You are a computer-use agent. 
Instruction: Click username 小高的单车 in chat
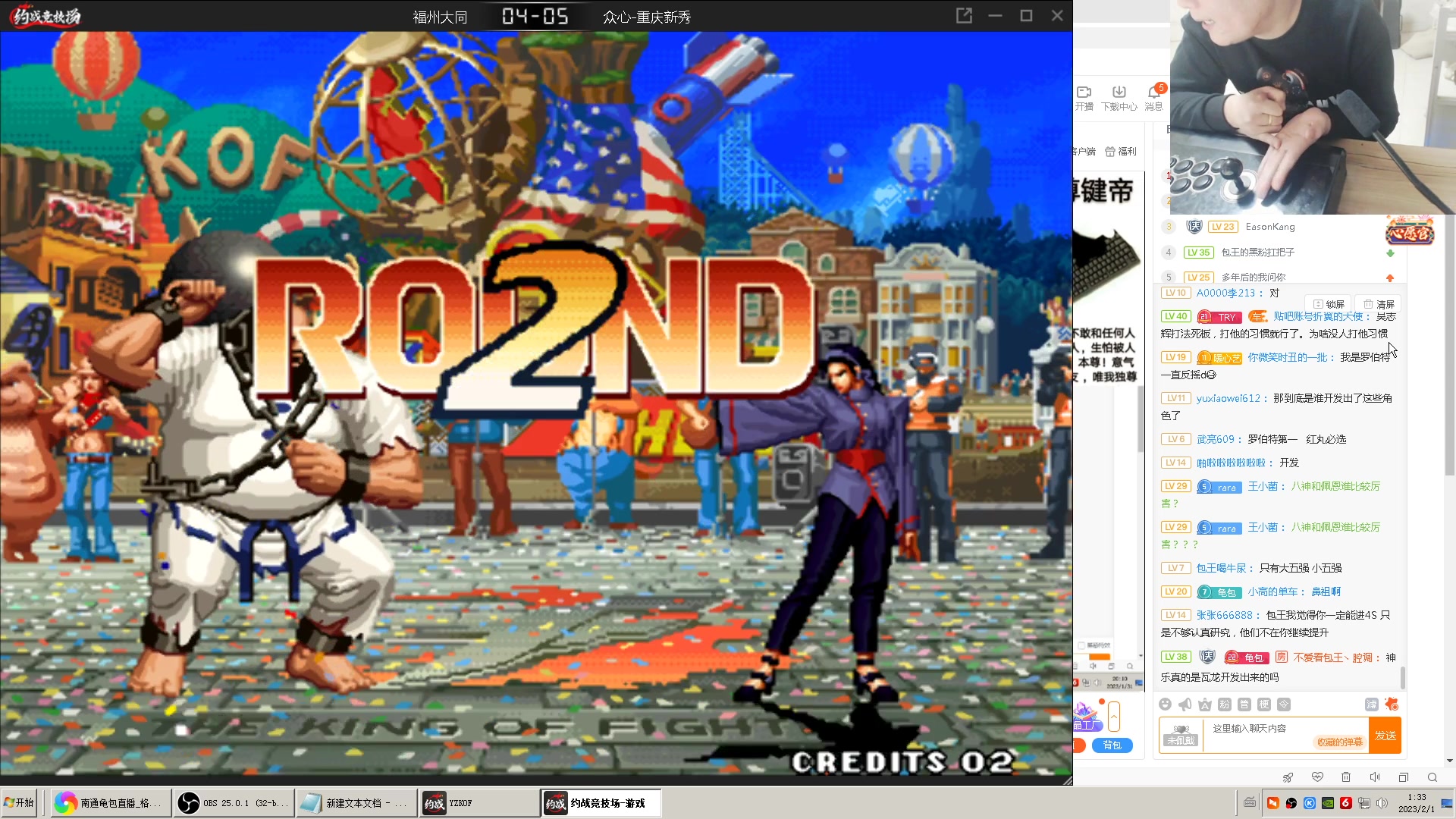[1272, 592]
